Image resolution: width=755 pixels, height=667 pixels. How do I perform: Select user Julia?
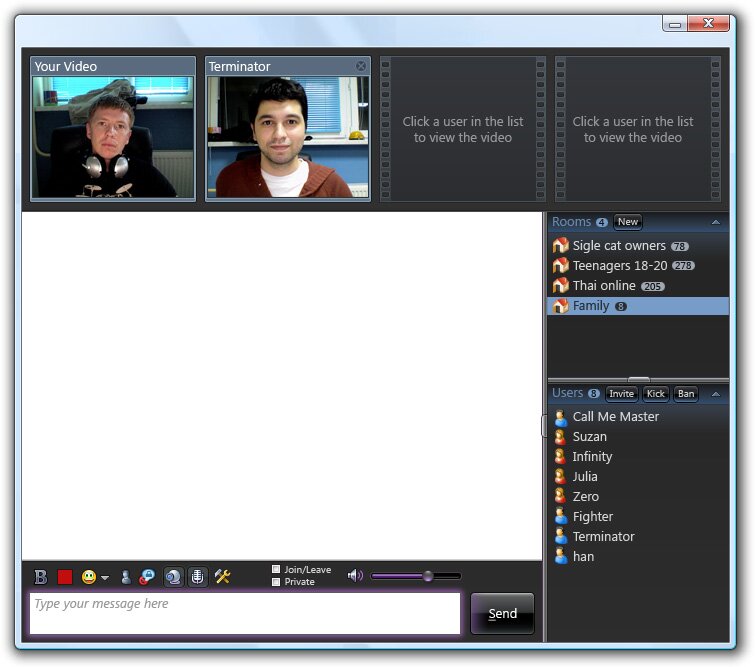[x=638, y=476]
